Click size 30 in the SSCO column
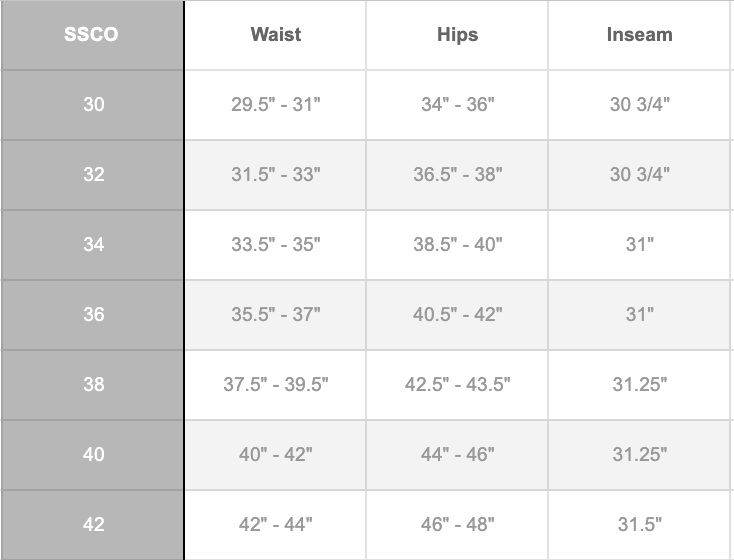The width and height of the screenshot is (734, 560). 93,104
